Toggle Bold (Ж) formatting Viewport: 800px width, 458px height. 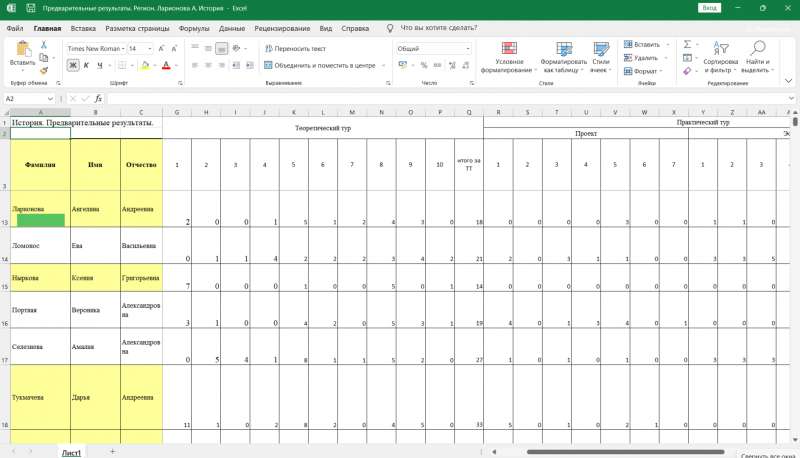click(x=73, y=65)
